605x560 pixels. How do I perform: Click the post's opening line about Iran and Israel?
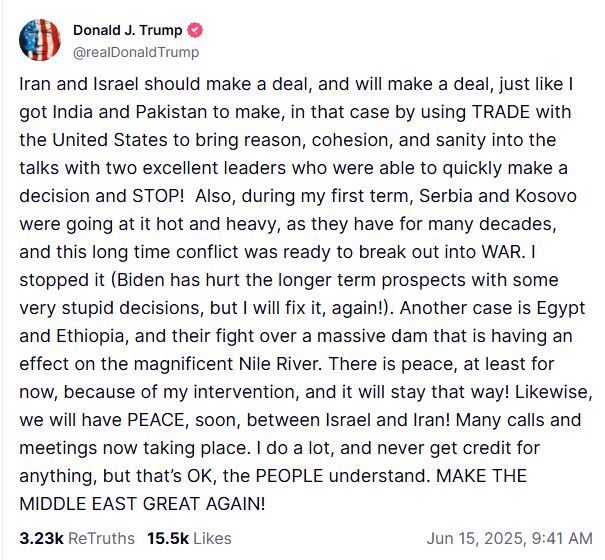click(x=296, y=84)
